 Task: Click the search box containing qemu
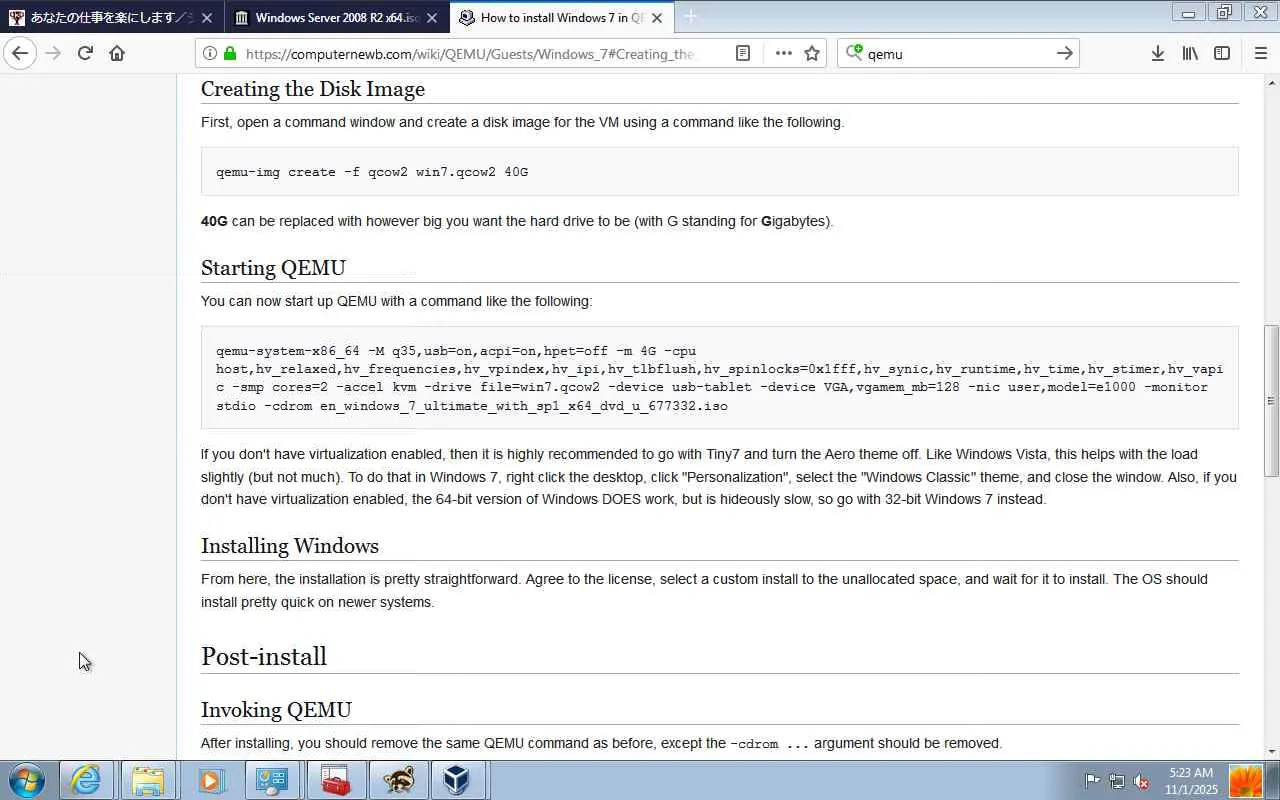pos(959,53)
